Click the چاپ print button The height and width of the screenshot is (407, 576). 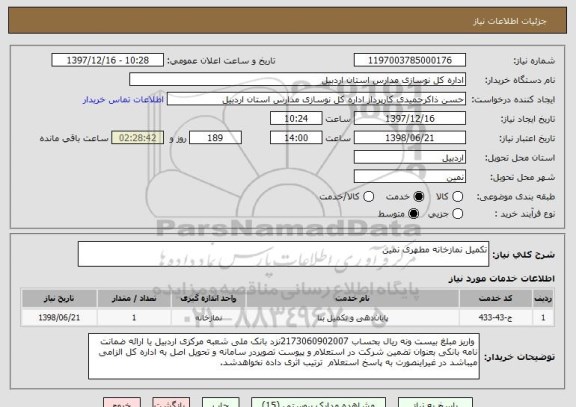click(x=221, y=402)
